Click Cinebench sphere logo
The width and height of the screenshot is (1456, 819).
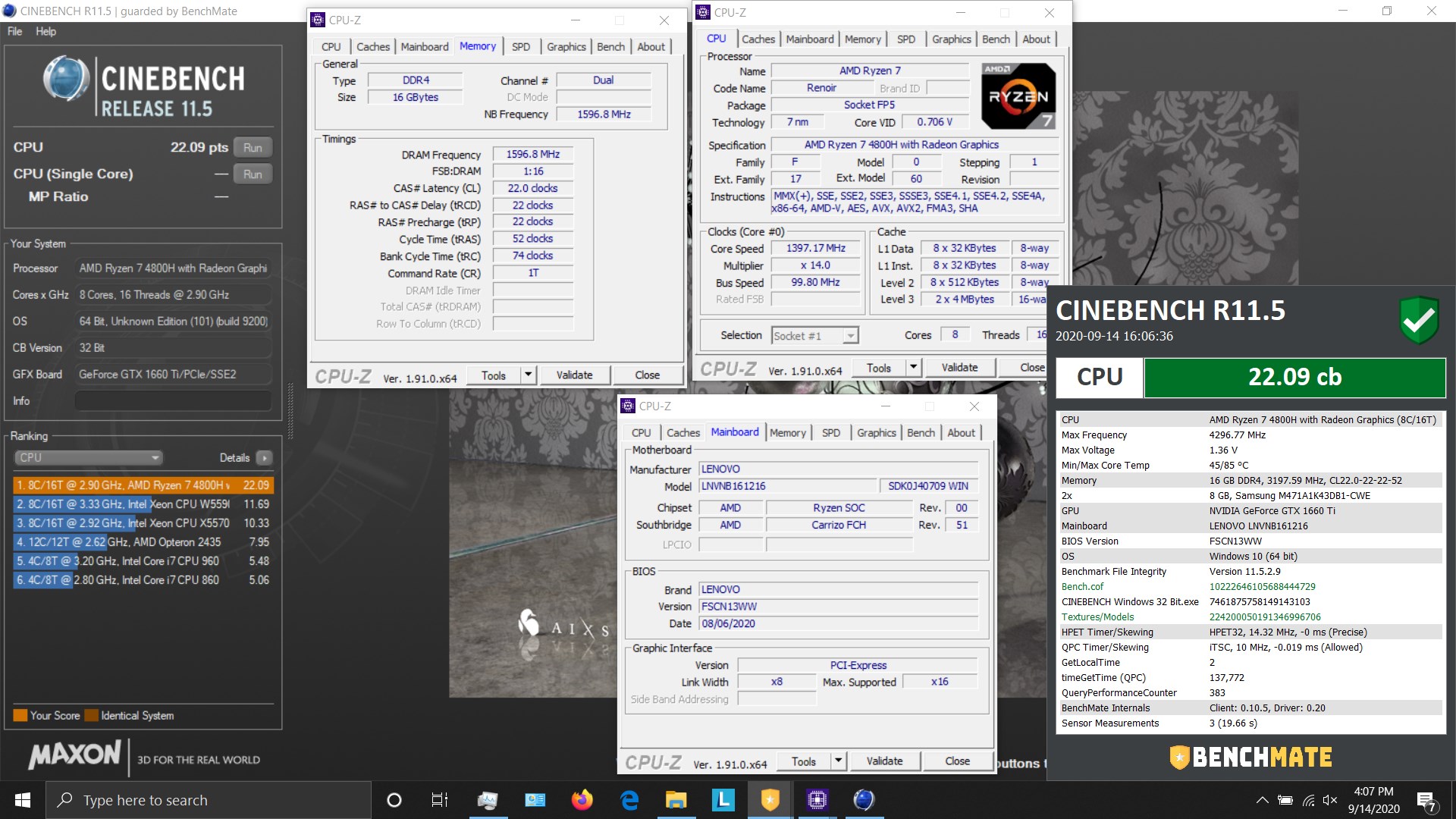point(67,78)
